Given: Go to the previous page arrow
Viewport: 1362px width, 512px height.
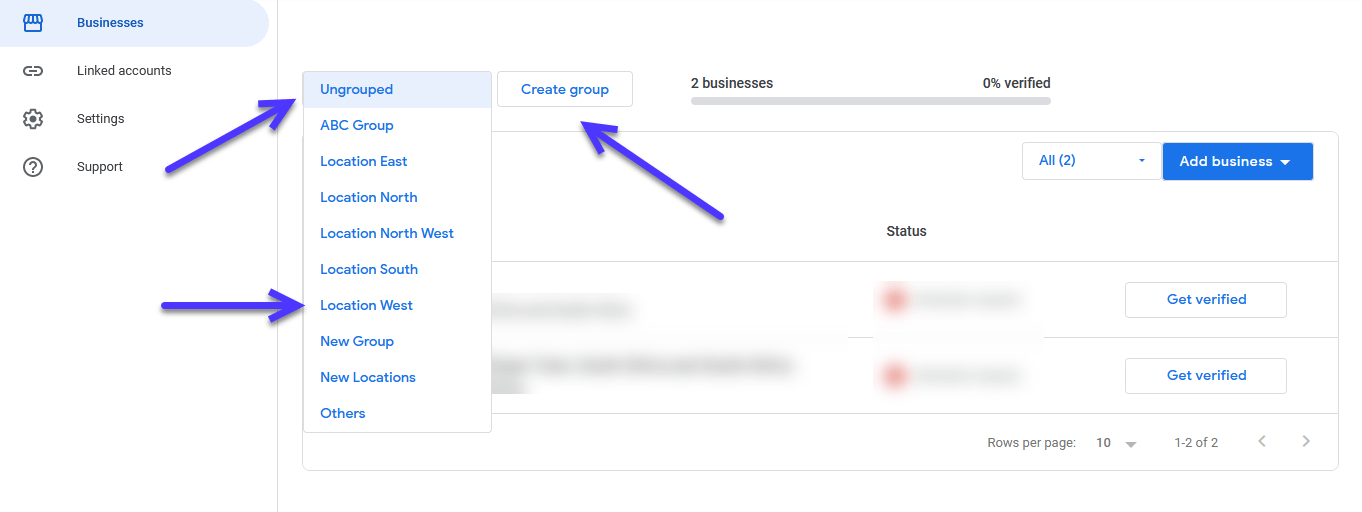Looking at the screenshot, I should pos(1262,441).
